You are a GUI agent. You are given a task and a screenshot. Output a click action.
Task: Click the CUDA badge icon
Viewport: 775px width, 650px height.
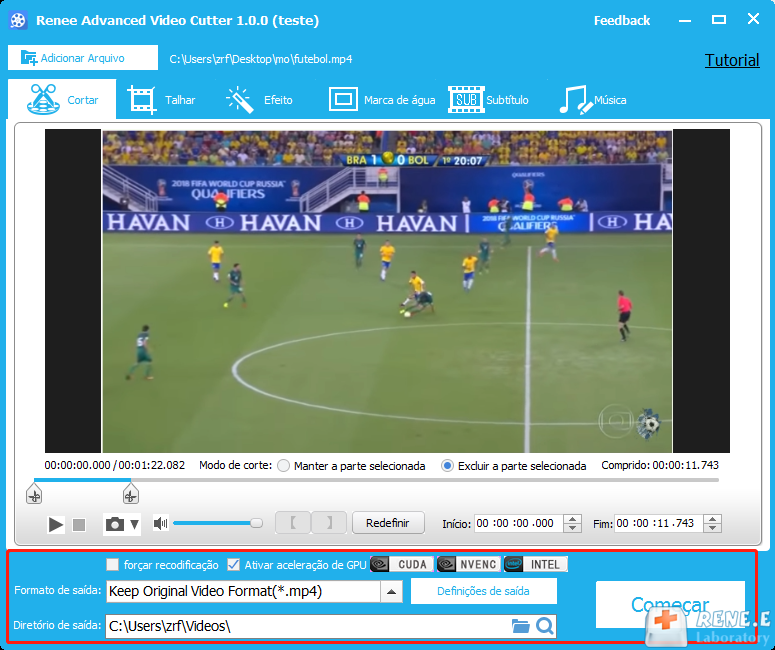(402, 564)
